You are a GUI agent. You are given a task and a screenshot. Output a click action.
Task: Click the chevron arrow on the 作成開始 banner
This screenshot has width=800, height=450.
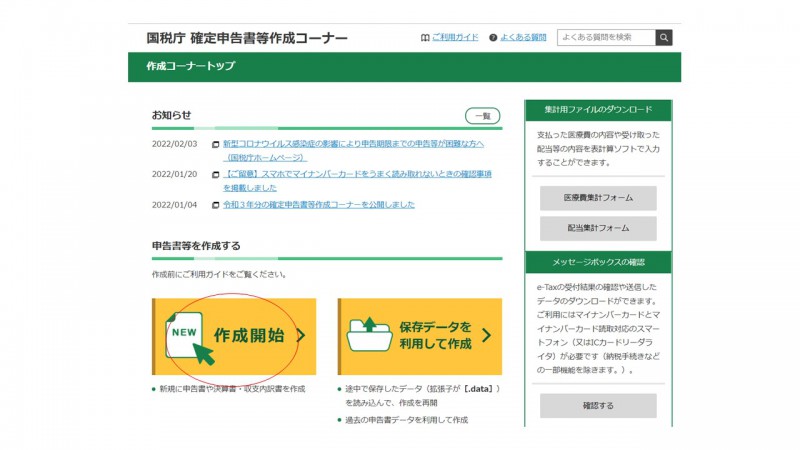(x=301, y=336)
